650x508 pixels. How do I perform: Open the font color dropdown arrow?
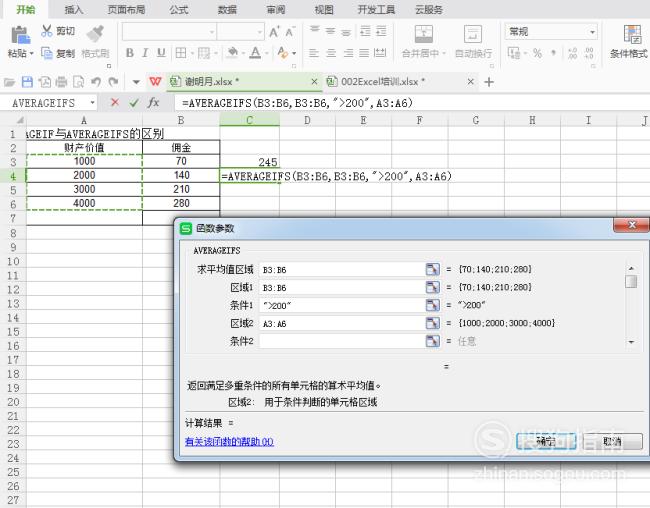(267, 53)
